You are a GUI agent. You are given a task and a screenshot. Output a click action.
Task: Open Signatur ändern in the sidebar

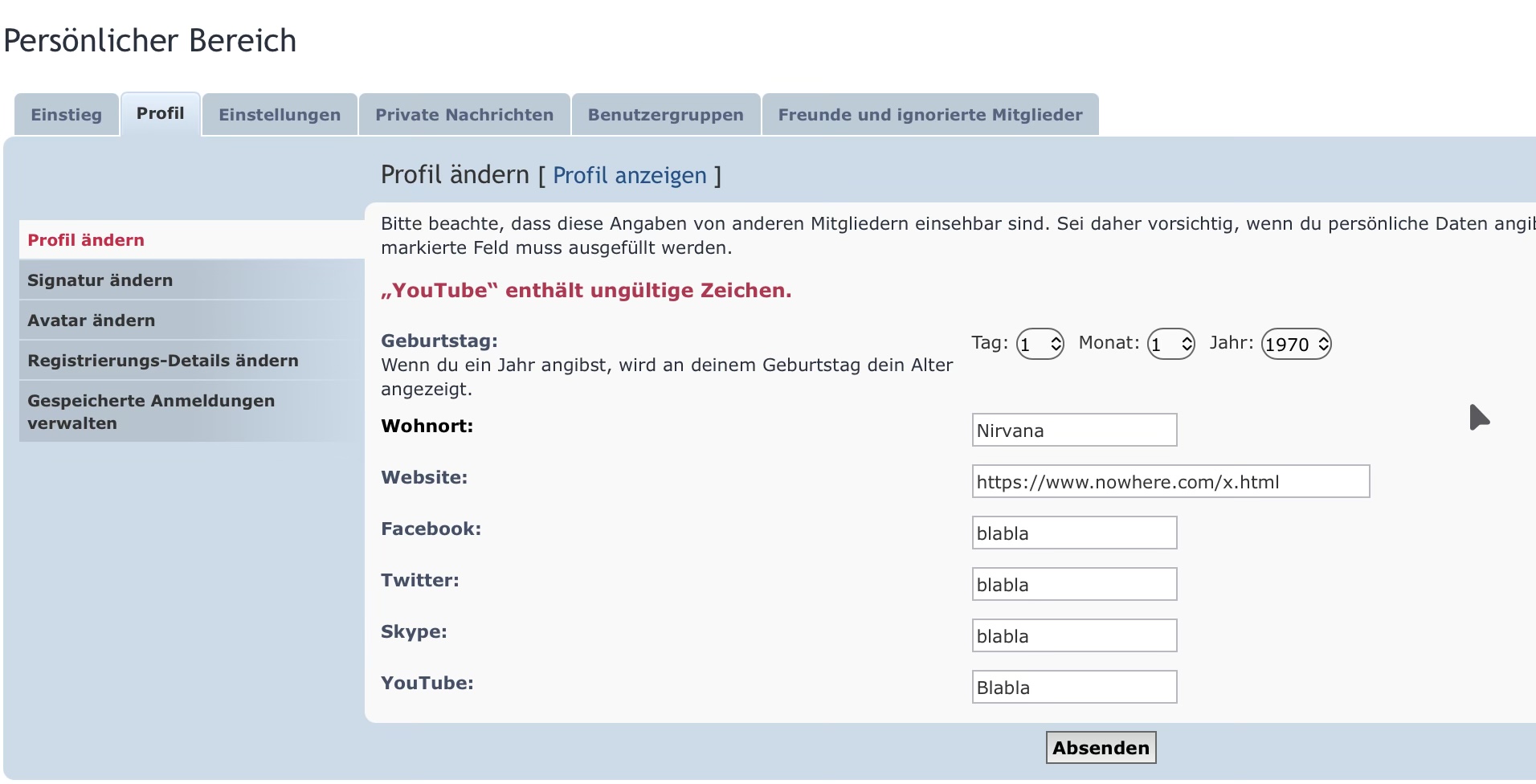192,280
